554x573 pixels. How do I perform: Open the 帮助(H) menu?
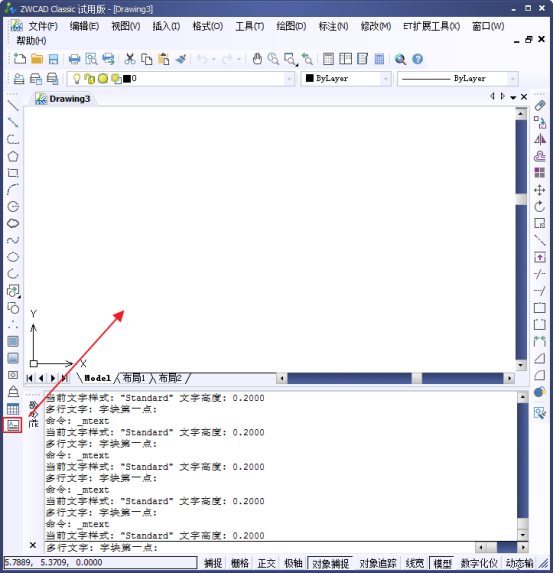(31, 41)
